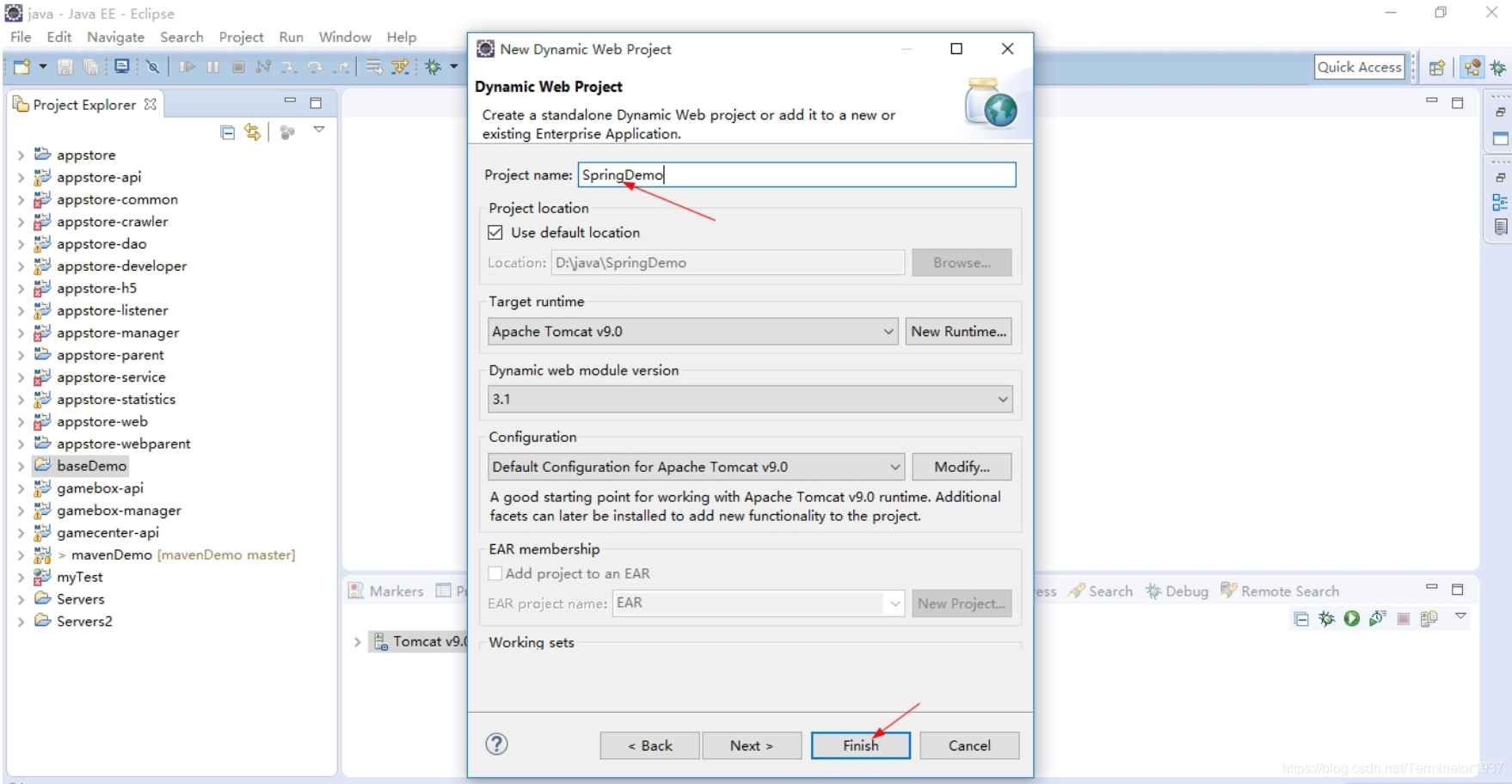Click the Open Perspective icon at top right
This screenshot has height=784, width=1512.
point(1436,68)
